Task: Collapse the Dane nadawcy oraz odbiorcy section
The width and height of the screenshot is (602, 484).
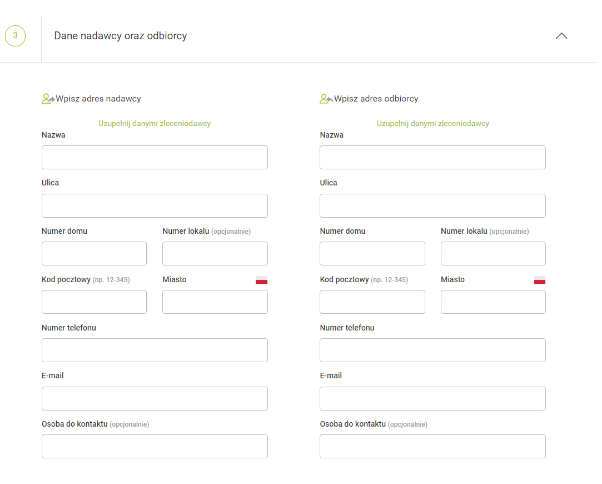Action: pos(561,35)
